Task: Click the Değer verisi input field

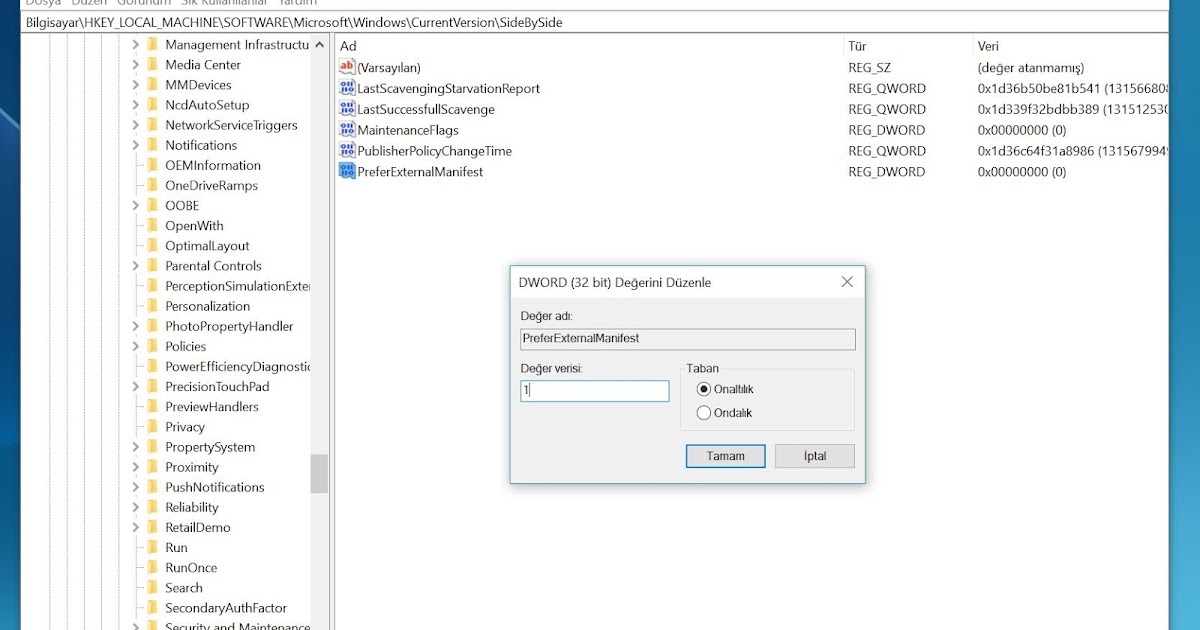Action: pyautogui.click(x=595, y=391)
